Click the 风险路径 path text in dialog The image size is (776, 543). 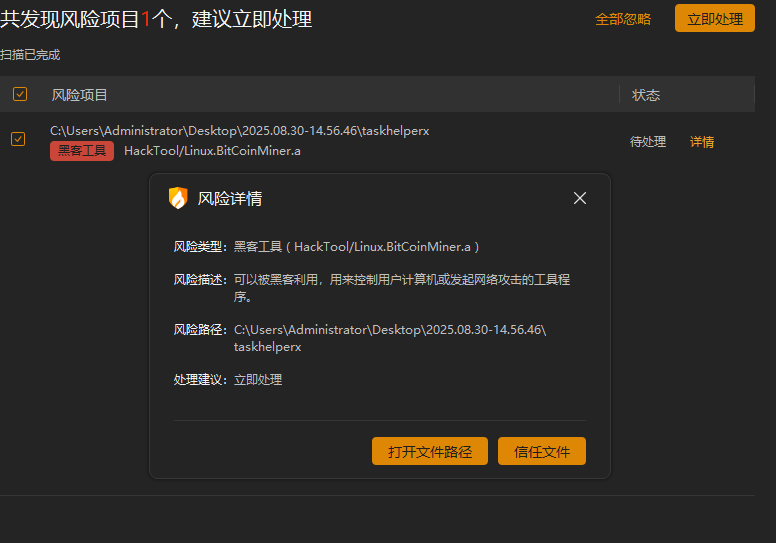click(x=390, y=338)
